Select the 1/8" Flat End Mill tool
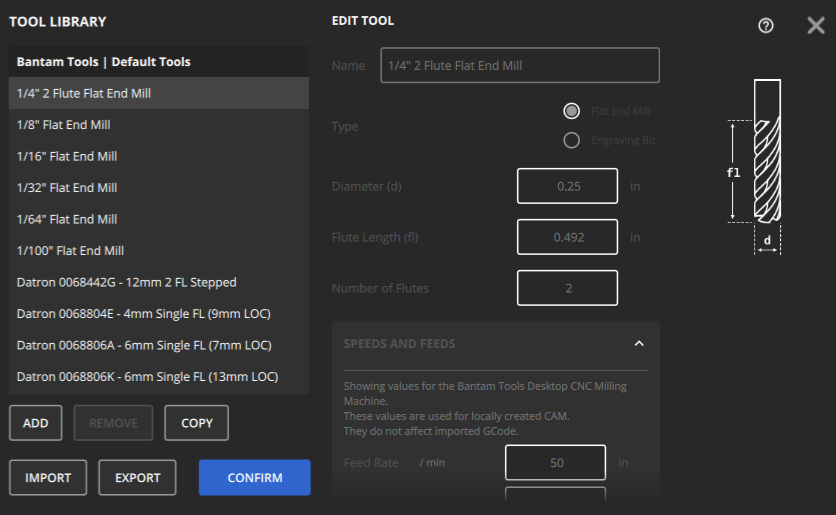This screenshot has width=836, height=515. click(x=159, y=125)
